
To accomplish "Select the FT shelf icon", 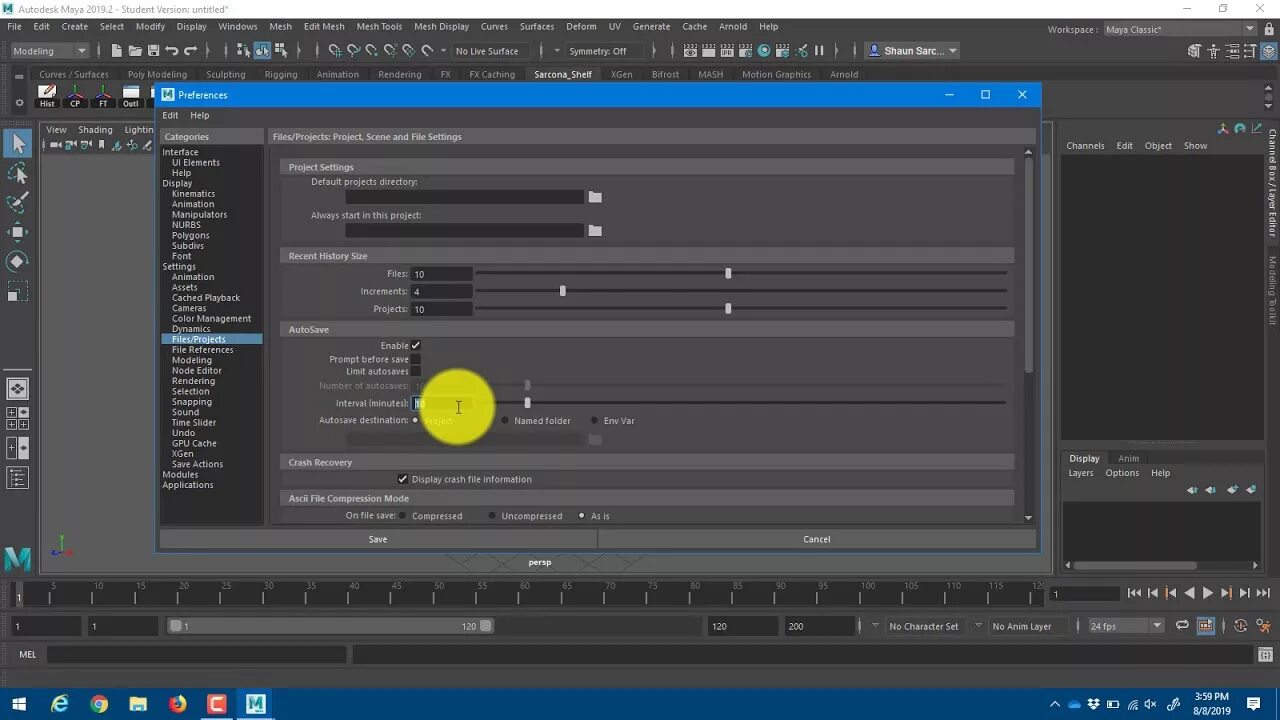I will coord(103,96).
